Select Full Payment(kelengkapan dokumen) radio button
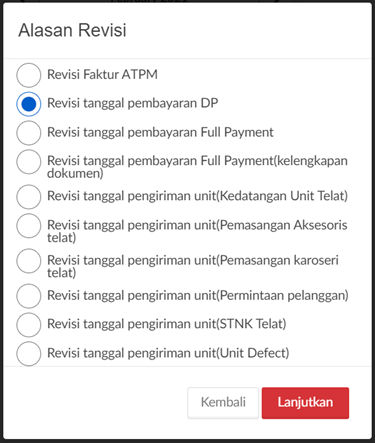The width and height of the screenshot is (375, 443). [x=29, y=162]
